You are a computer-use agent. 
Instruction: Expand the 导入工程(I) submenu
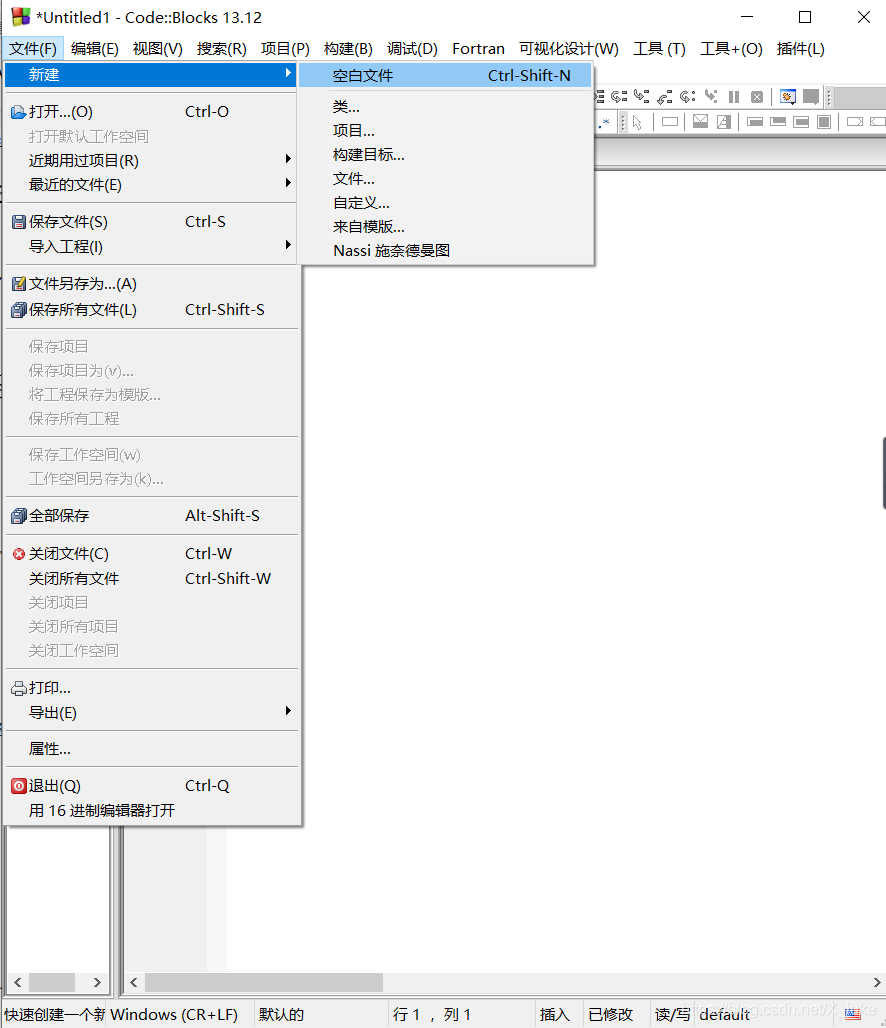[x=151, y=247]
